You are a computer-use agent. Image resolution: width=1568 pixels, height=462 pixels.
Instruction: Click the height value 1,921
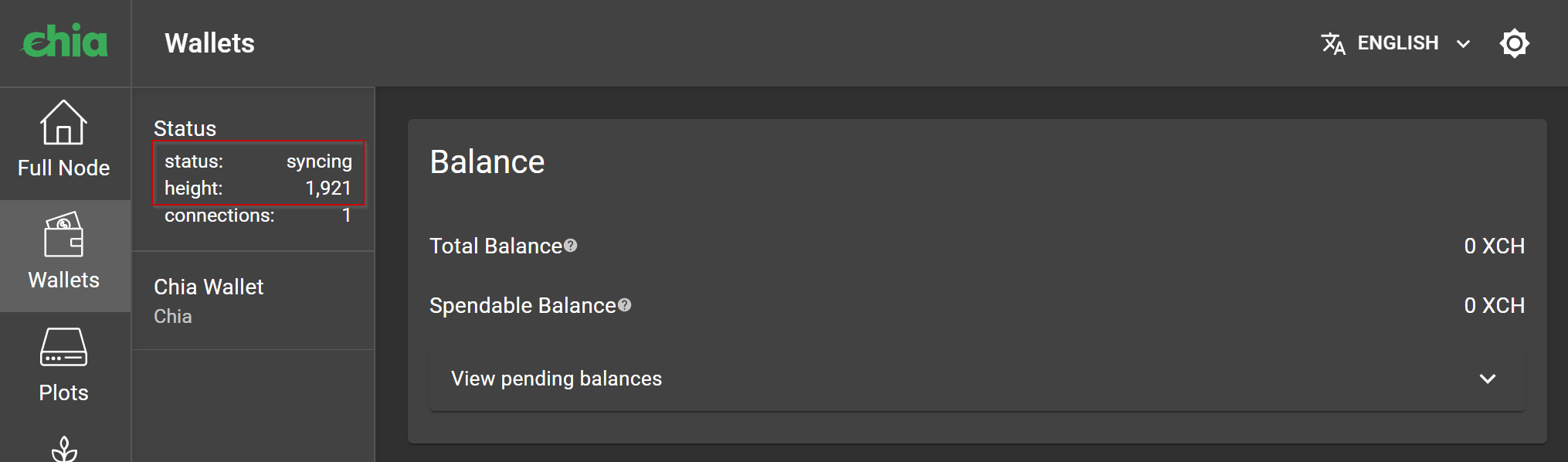328,189
